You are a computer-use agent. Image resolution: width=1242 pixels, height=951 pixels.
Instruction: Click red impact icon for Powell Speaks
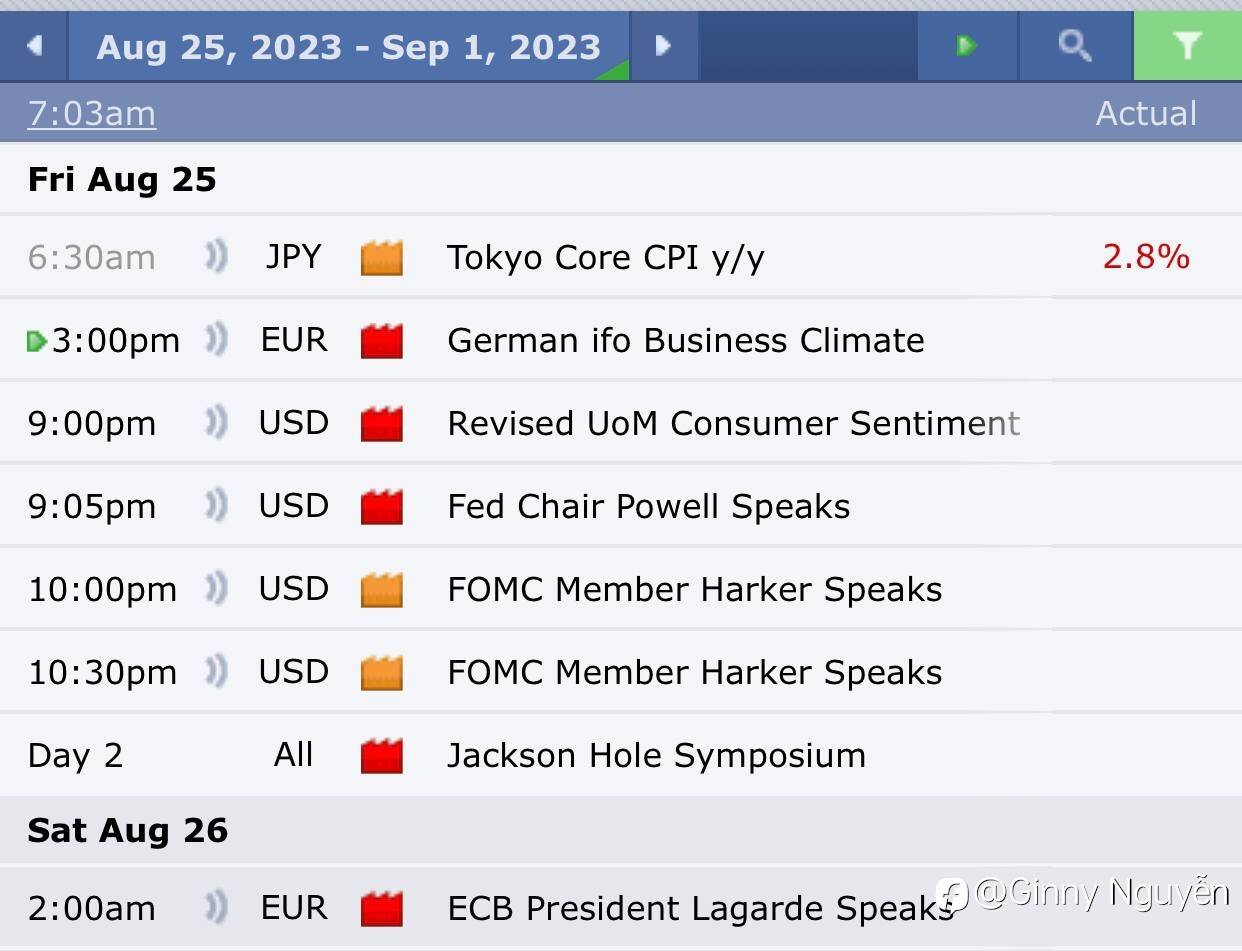pyautogui.click(x=381, y=507)
